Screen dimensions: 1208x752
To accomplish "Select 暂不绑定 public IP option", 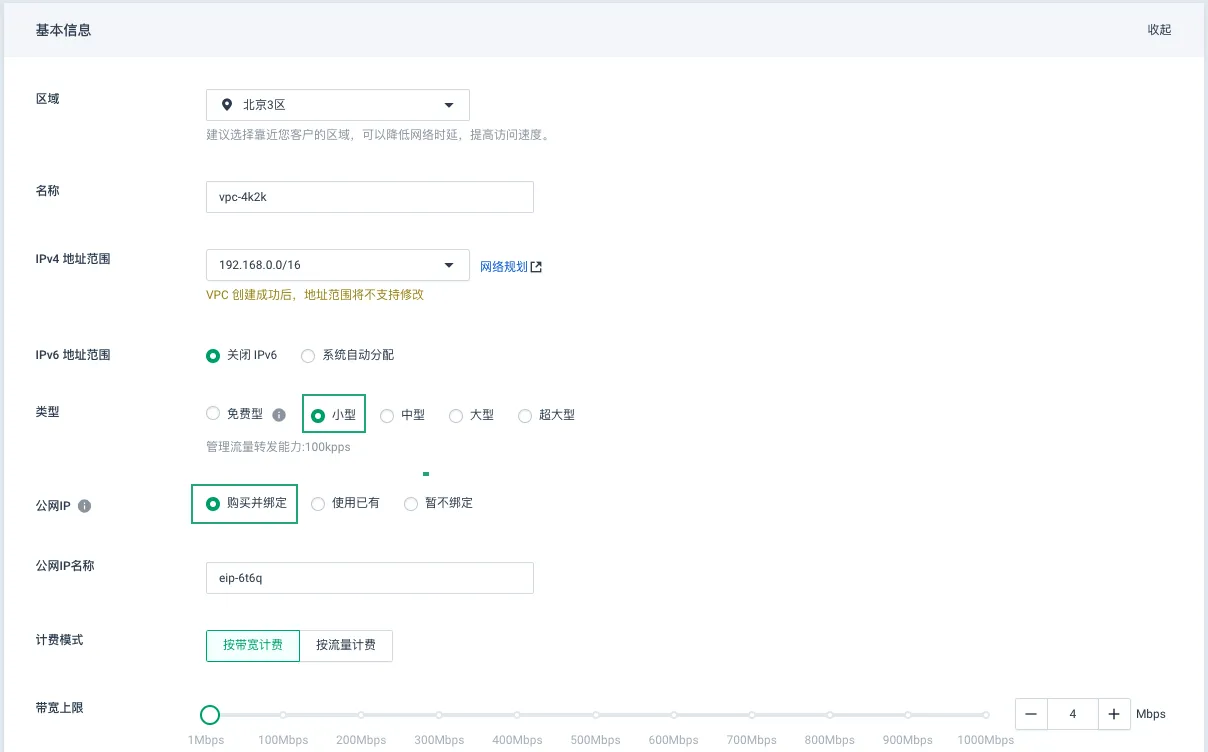I will (x=410, y=504).
